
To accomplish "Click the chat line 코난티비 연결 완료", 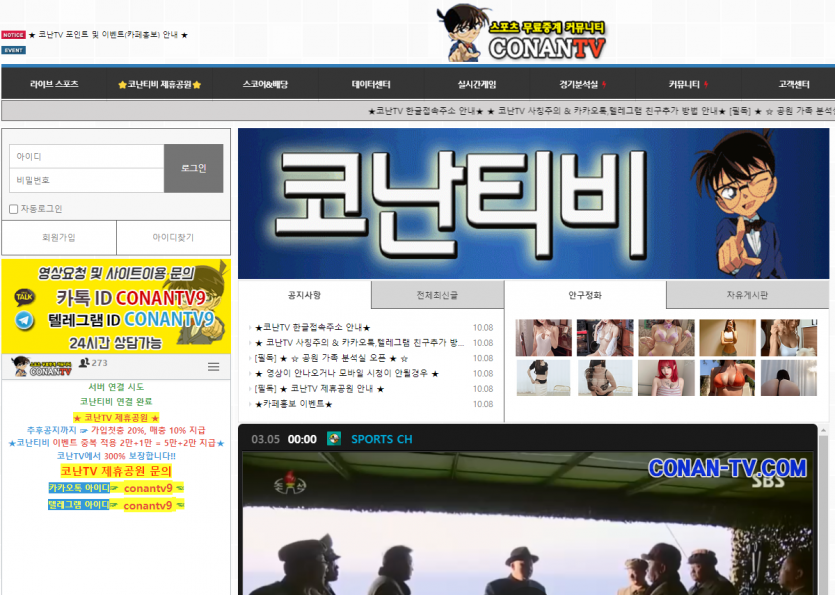I will 116,401.
